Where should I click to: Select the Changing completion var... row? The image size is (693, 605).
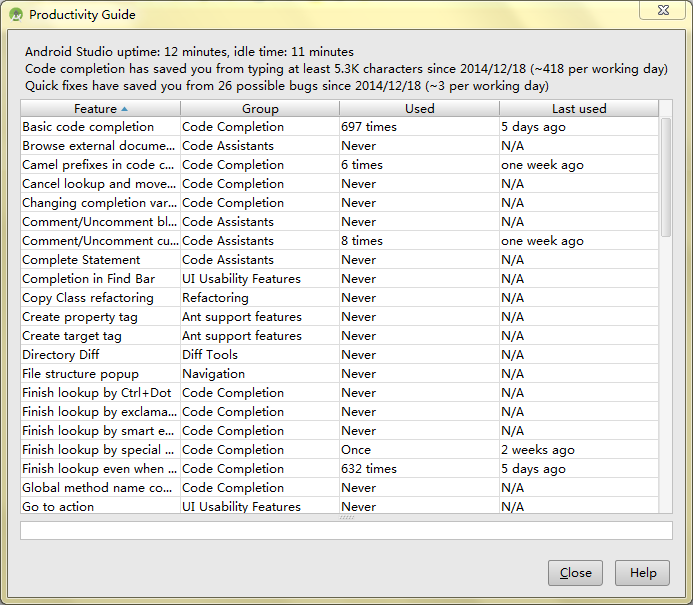tap(339, 203)
